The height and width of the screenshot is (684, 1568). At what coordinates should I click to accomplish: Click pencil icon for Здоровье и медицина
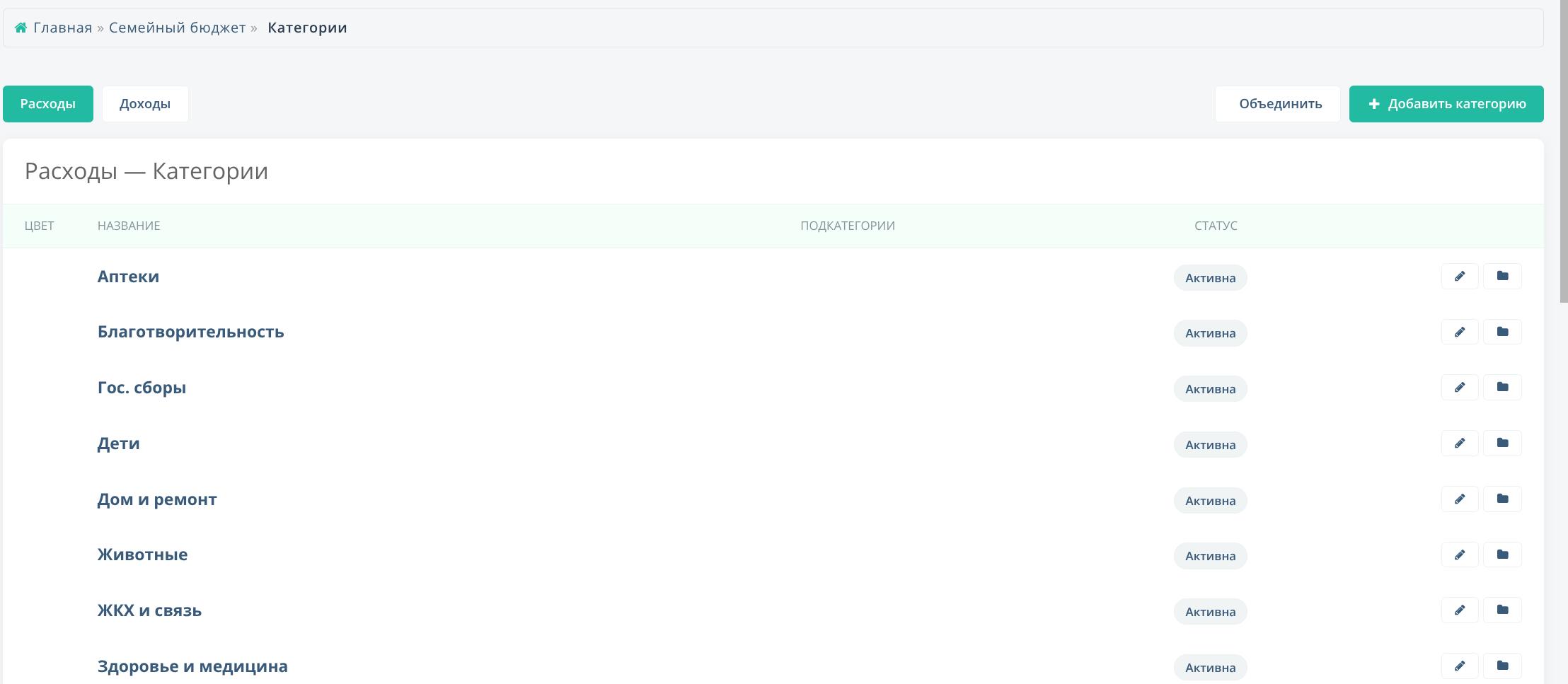tap(1459, 666)
